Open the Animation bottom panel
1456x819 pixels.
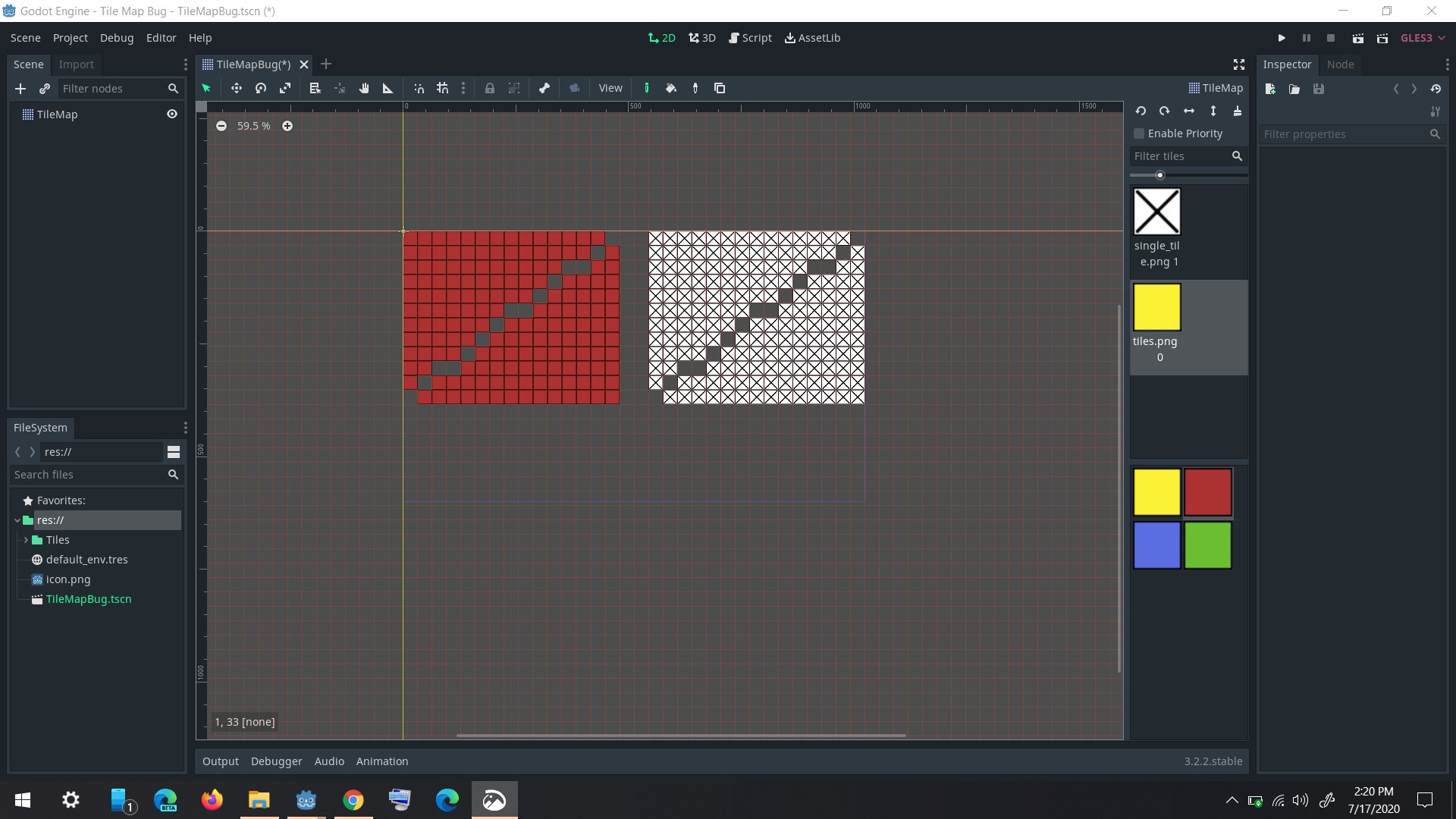pos(382,761)
